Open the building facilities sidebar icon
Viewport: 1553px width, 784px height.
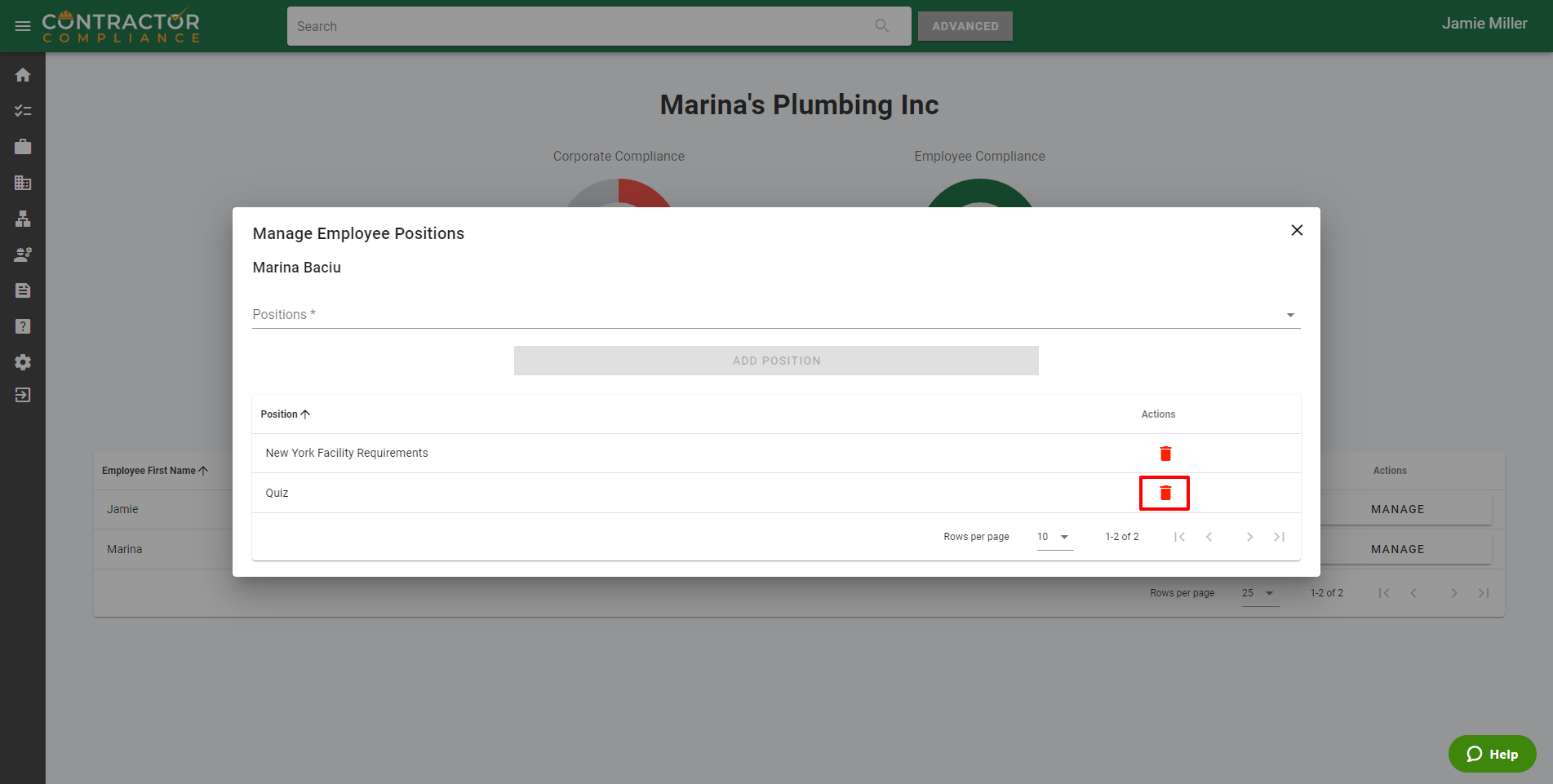[x=23, y=183]
